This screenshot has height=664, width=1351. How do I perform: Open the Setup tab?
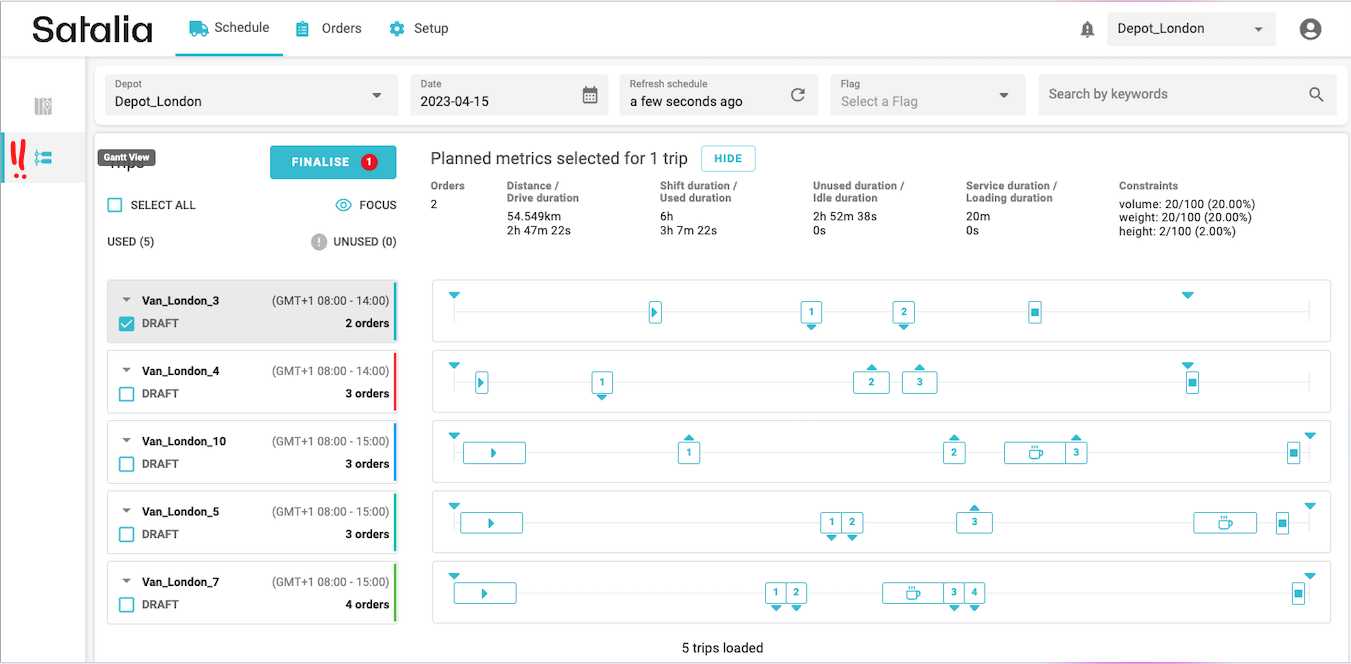(x=419, y=29)
